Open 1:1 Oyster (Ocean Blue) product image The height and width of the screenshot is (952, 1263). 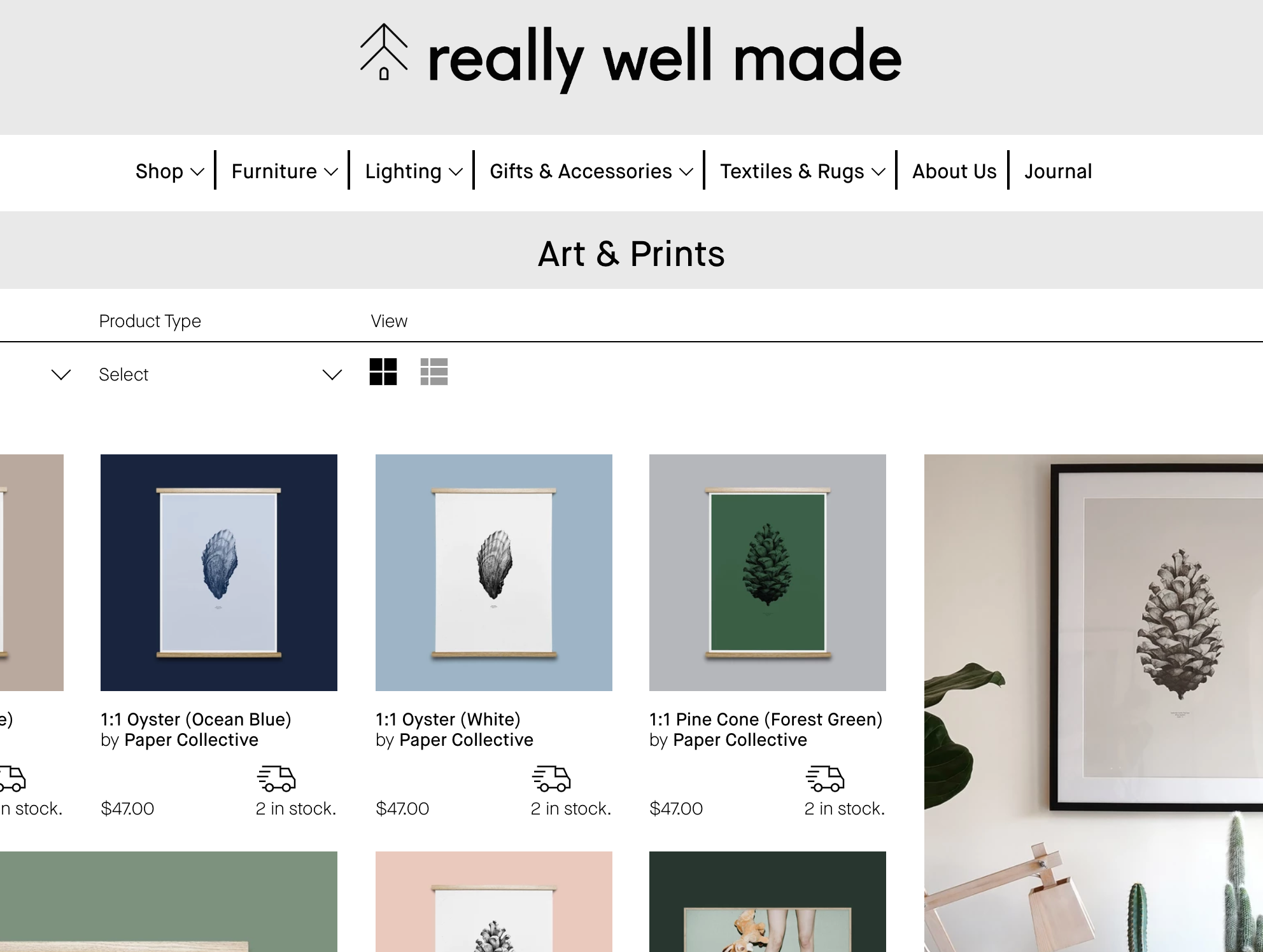(x=219, y=572)
